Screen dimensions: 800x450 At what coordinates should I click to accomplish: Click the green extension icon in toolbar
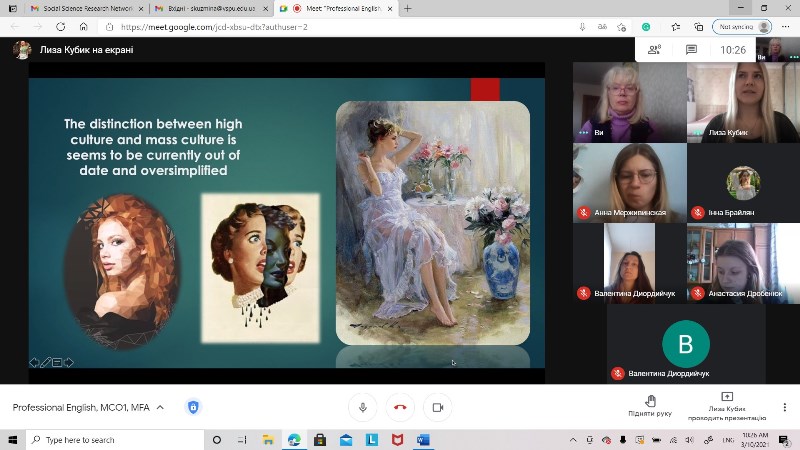click(x=646, y=27)
